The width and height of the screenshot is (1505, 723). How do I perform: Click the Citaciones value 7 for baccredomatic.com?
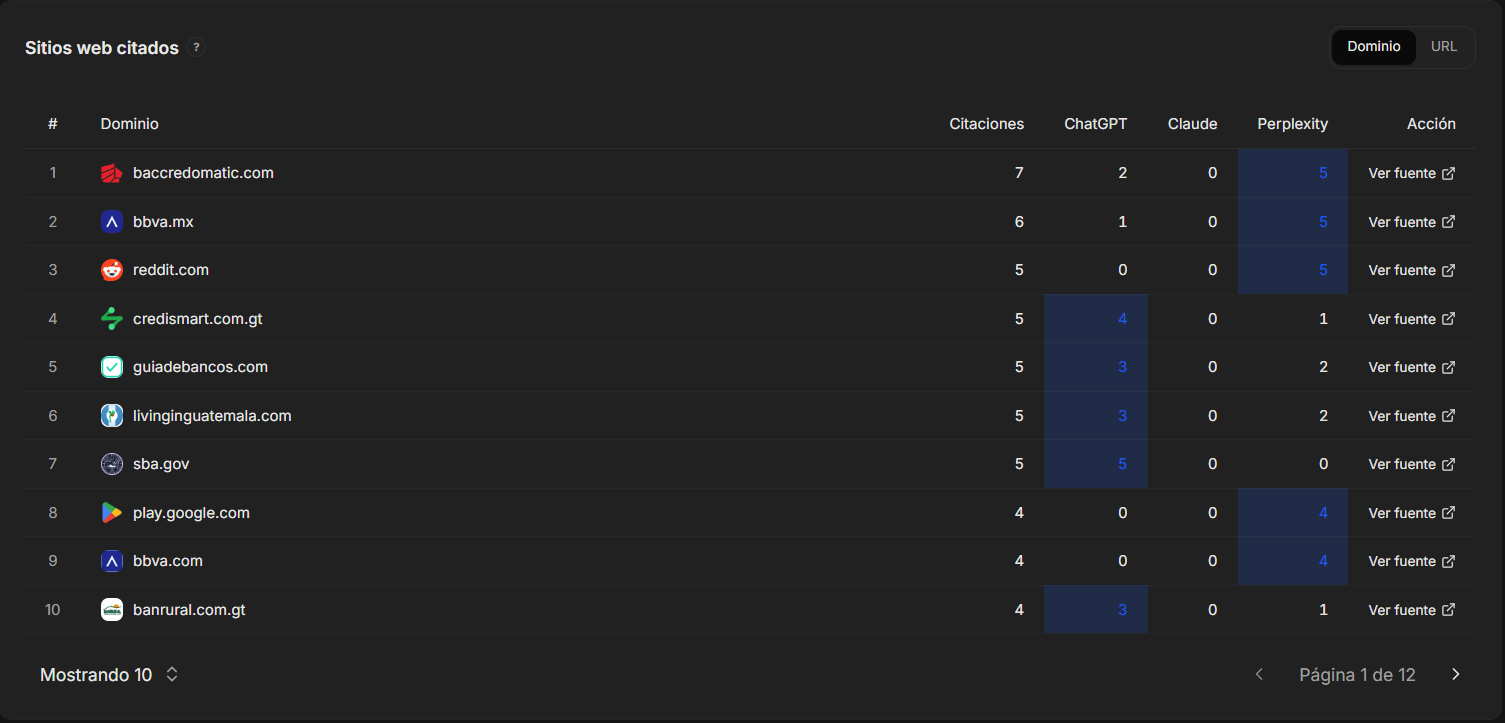pyautogui.click(x=1019, y=173)
